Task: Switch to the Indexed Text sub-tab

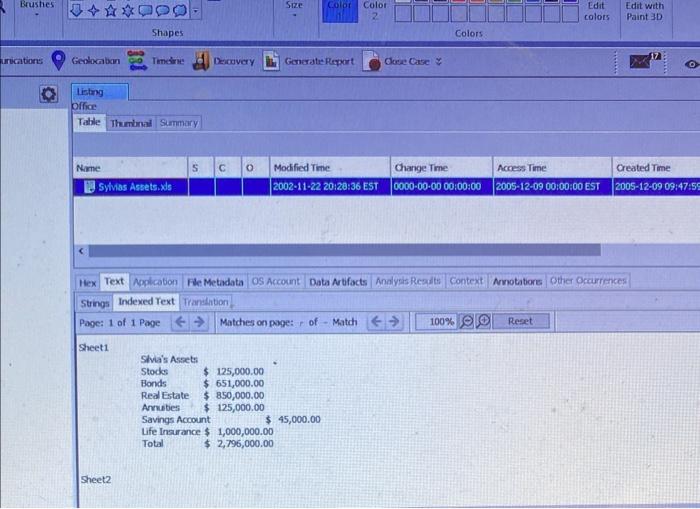Action: click(146, 302)
